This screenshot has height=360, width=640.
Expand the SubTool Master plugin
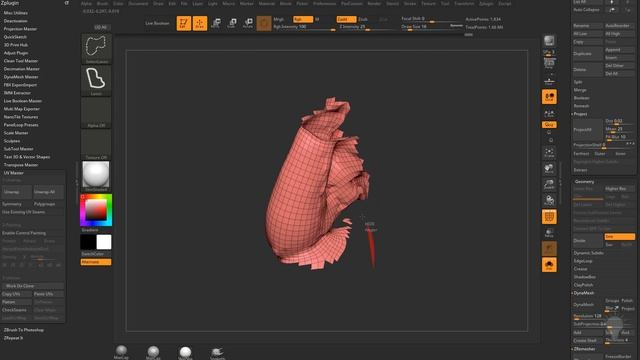18,149
